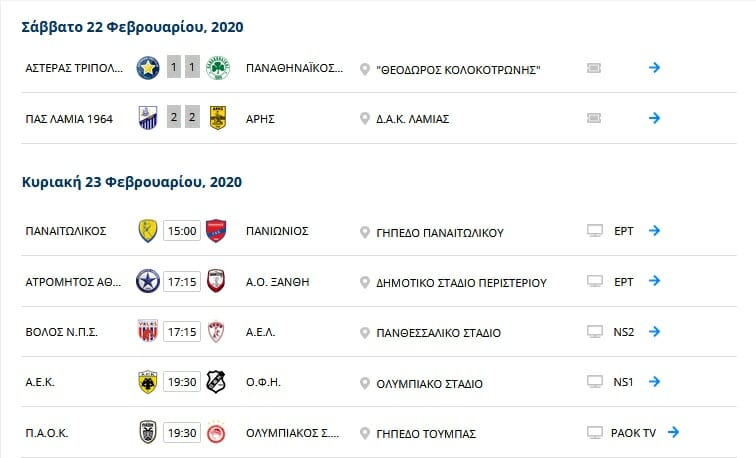Click the Panionios red and blue crest
This screenshot has height=458, width=756.
click(x=216, y=231)
